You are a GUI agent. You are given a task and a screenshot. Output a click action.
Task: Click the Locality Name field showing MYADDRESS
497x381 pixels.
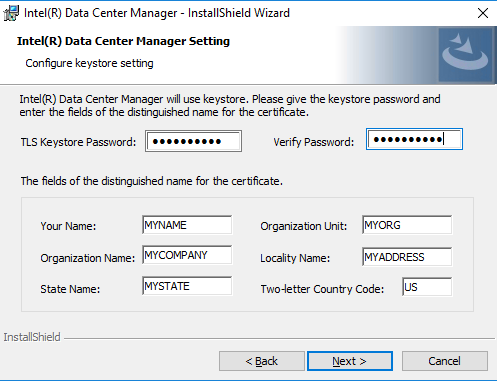pyautogui.click(x=407, y=257)
